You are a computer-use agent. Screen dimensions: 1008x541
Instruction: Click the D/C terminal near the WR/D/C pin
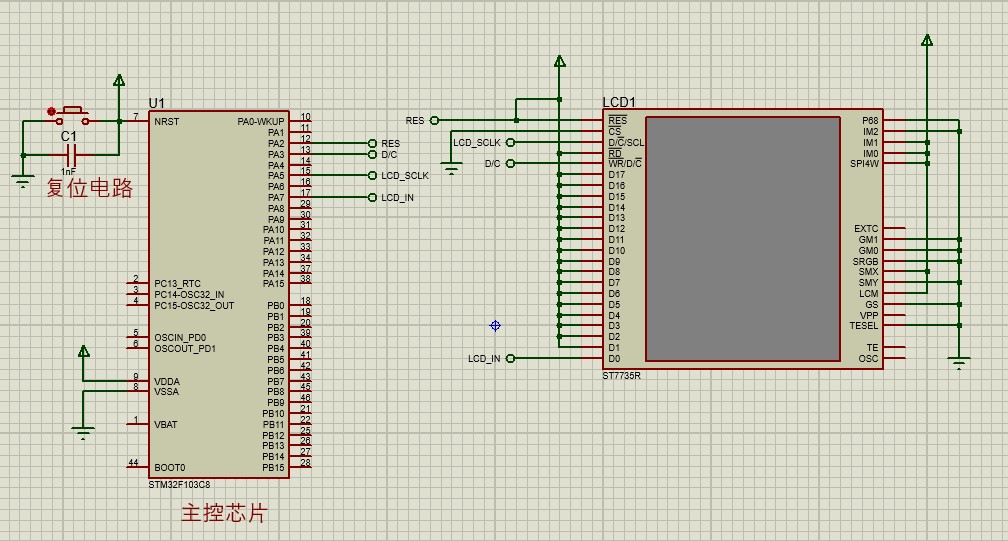(510, 164)
